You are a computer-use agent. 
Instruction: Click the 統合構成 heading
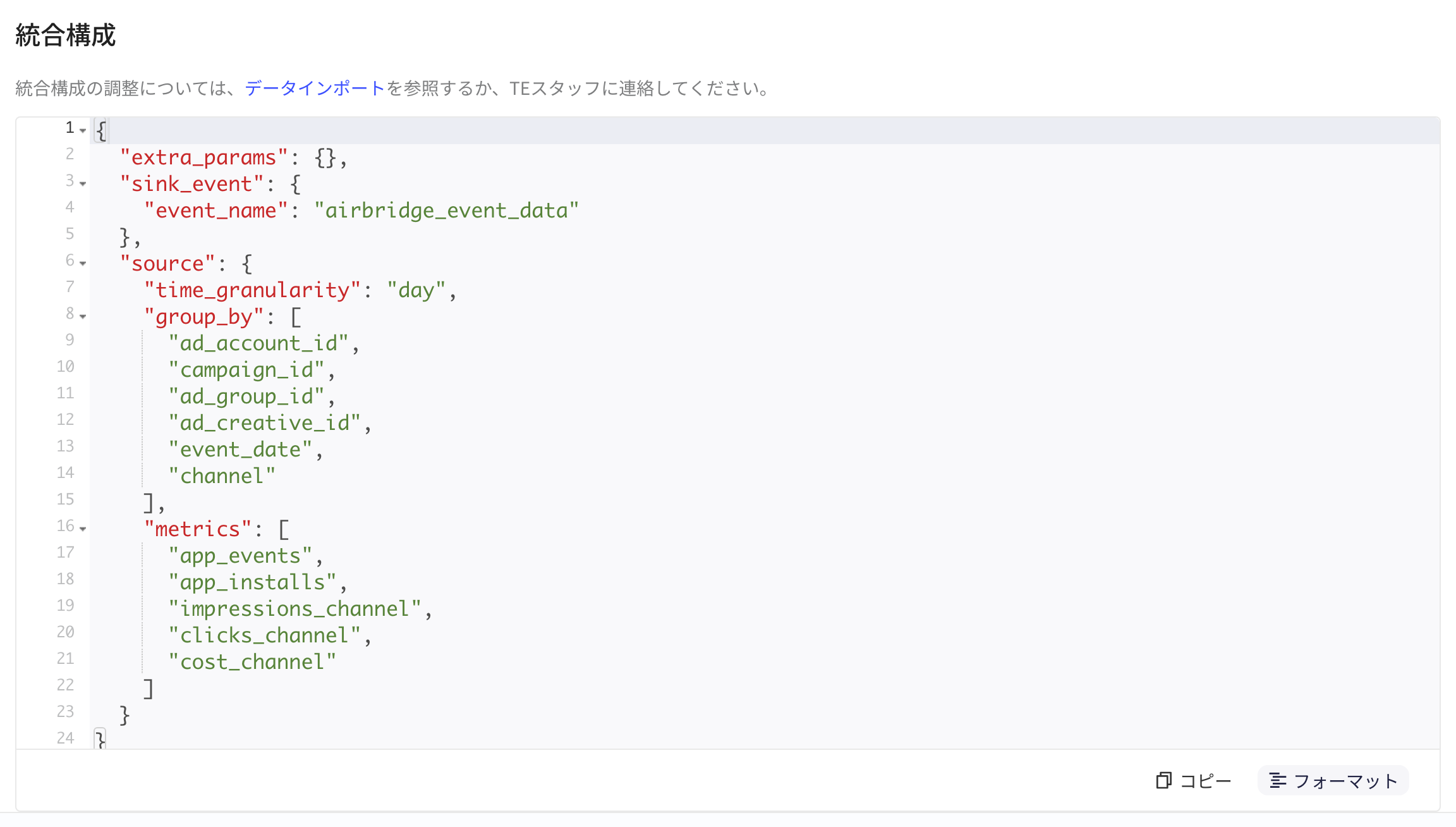pos(66,35)
